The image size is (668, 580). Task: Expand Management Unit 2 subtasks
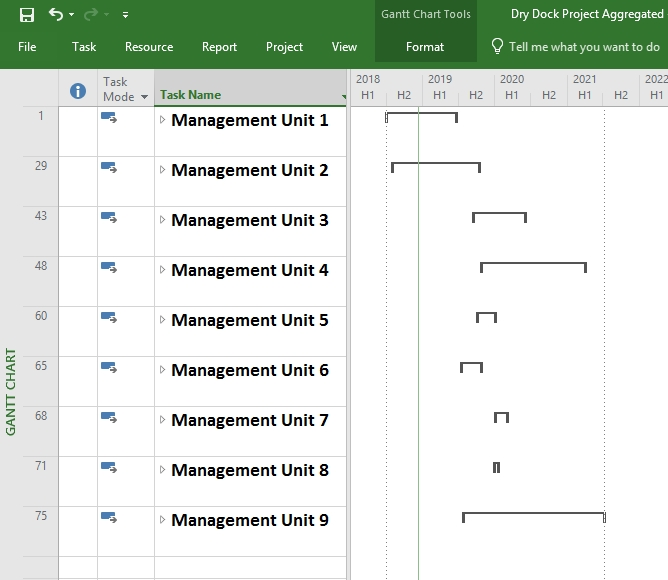163,170
